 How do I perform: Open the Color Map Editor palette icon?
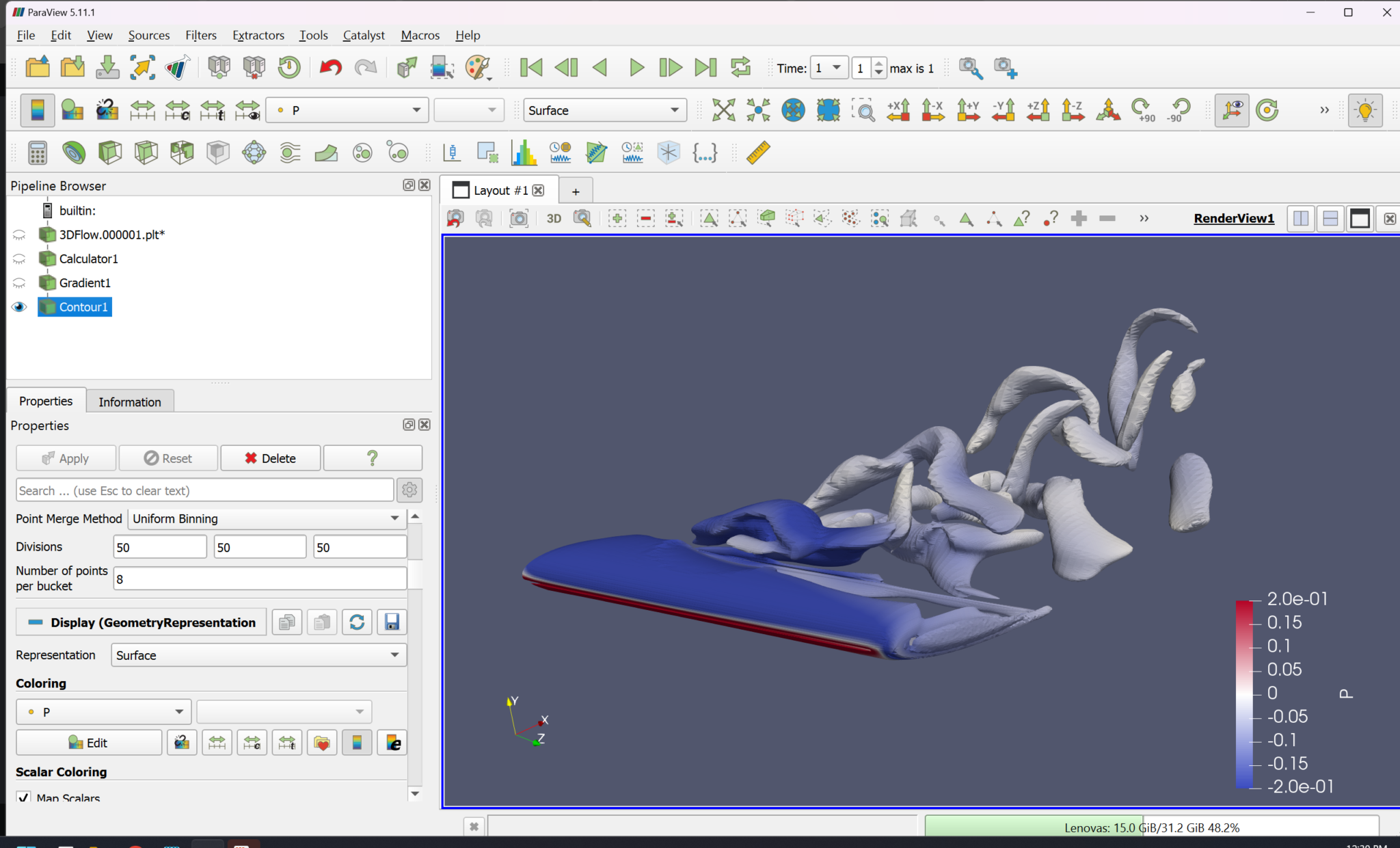click(x=479, y=68)
